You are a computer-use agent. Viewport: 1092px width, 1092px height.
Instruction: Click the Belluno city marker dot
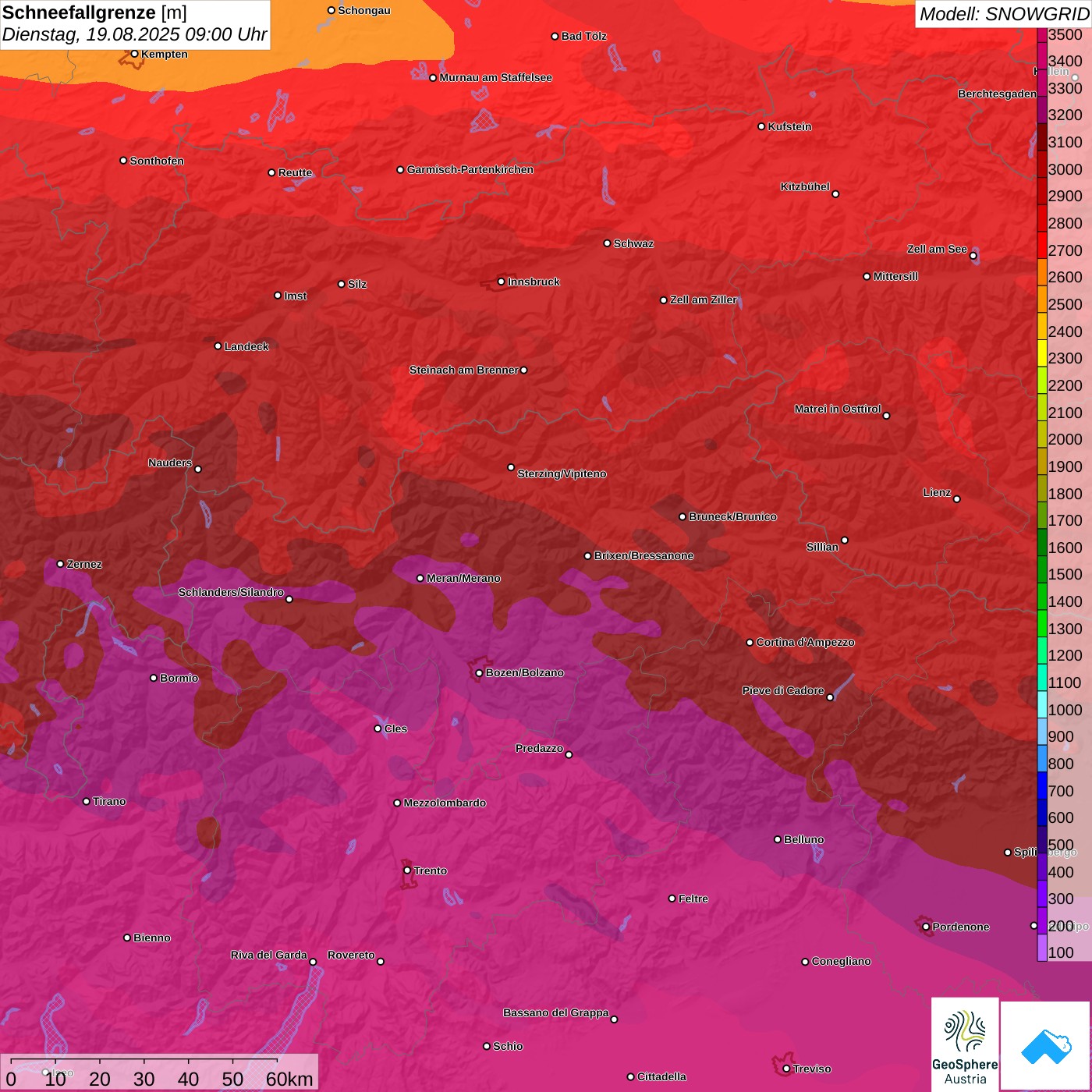pyautogui.click(x=777, y=839)
